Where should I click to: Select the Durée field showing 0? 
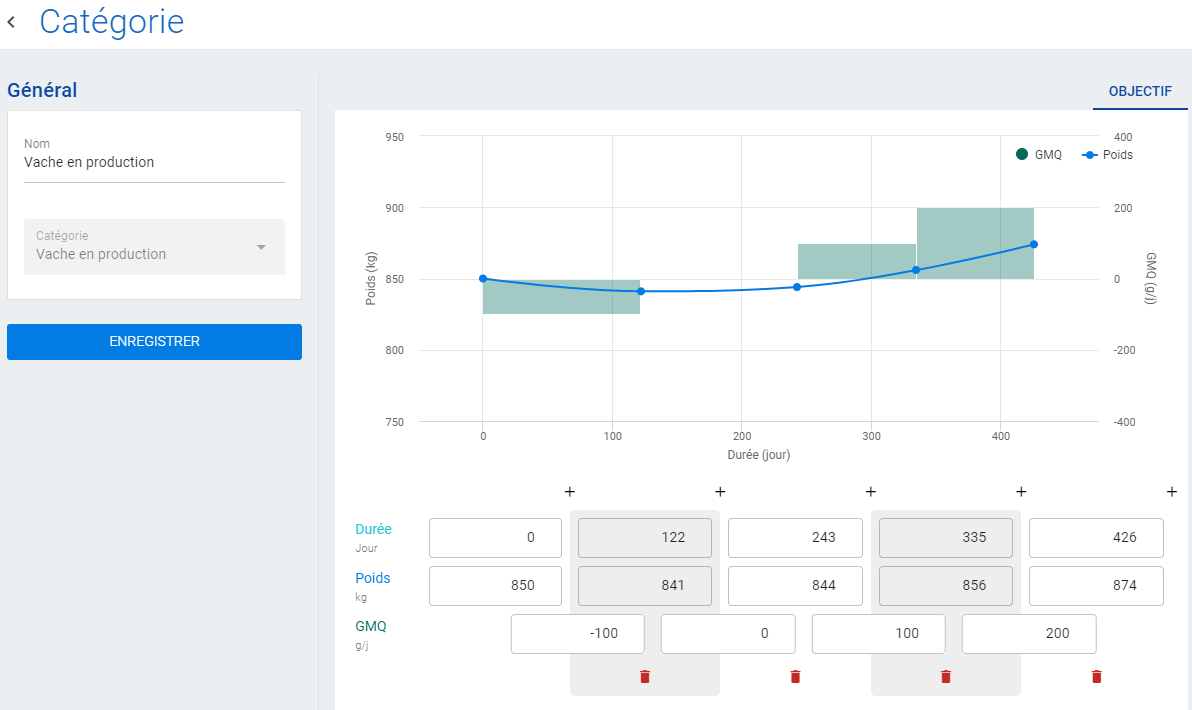(x=496, y=537)
